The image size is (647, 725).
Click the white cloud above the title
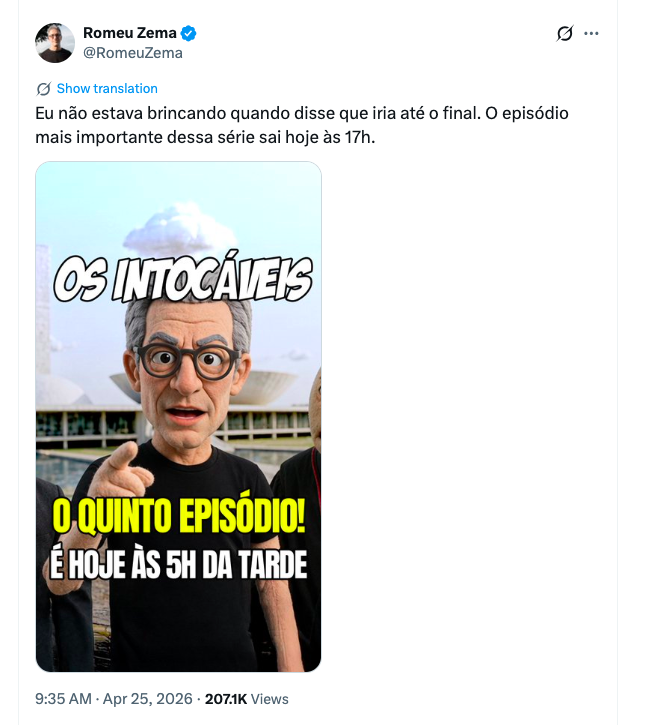click(x=180, y=229)
